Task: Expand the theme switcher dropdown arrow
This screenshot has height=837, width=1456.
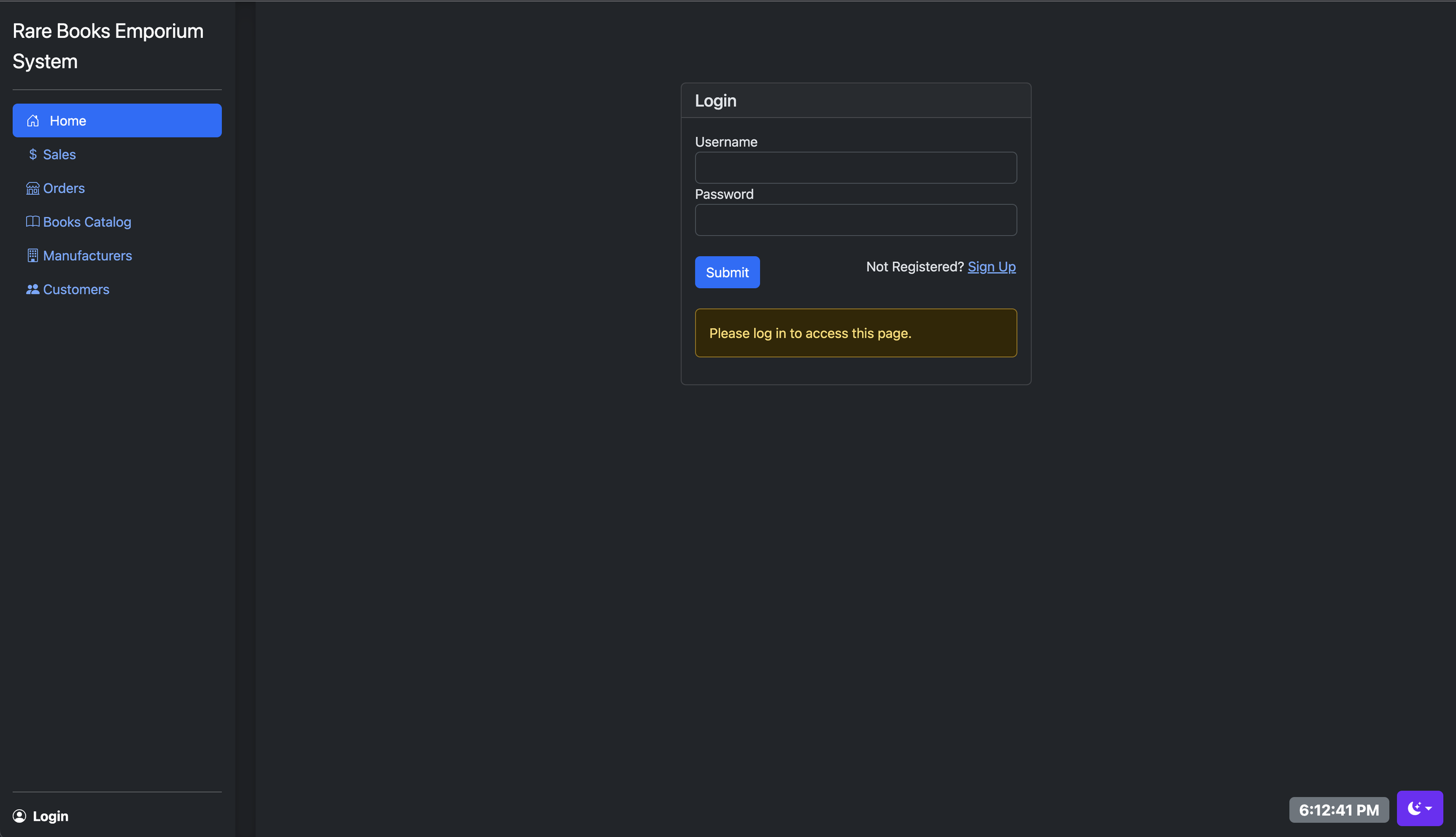Action: pos(1429,808)
